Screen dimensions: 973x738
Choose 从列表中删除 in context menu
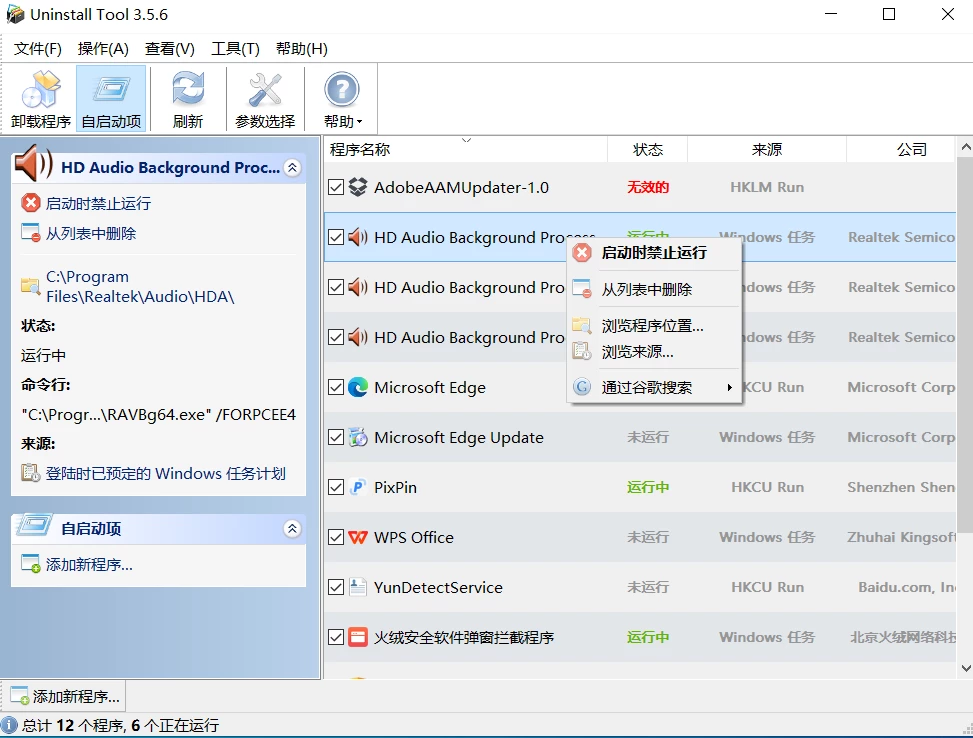[x=655, y=289]
